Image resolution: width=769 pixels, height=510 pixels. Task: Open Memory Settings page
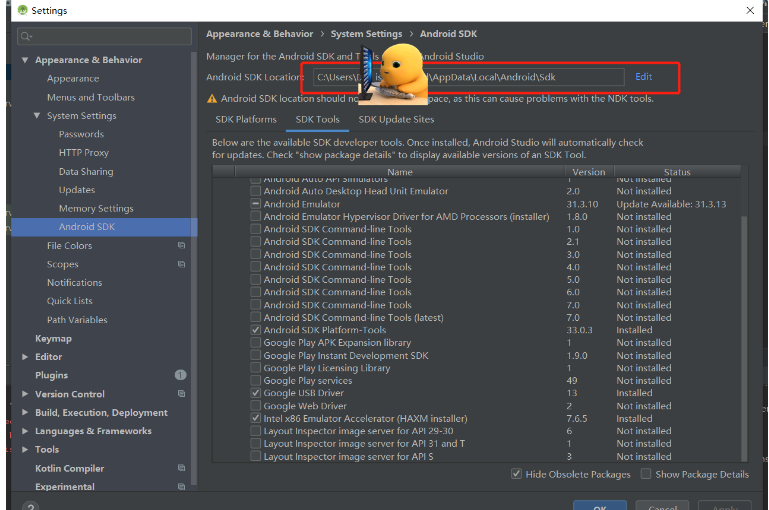pos(96,208)
